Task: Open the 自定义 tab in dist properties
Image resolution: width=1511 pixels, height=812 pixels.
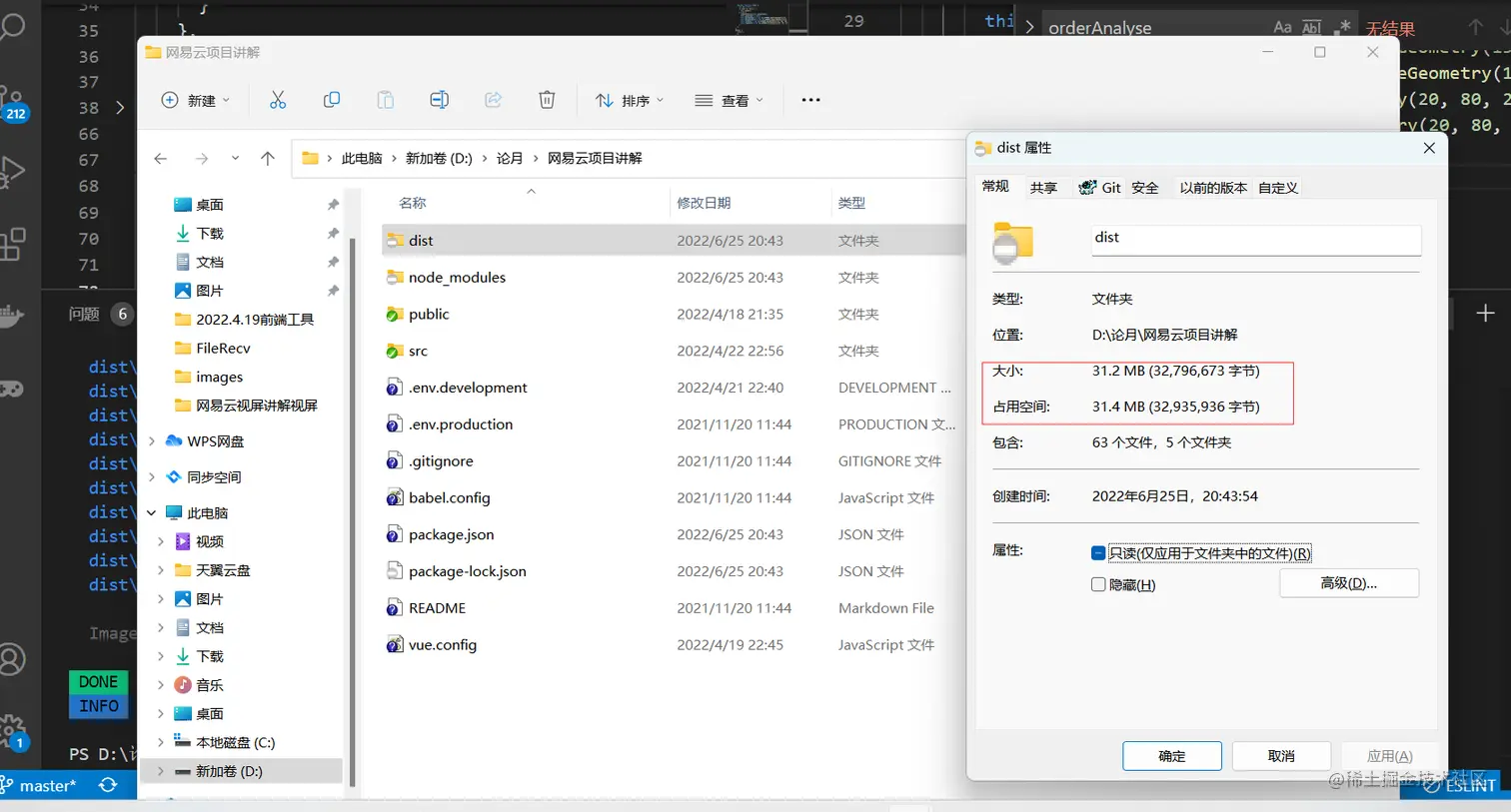Action: [x=1278, y=188]
